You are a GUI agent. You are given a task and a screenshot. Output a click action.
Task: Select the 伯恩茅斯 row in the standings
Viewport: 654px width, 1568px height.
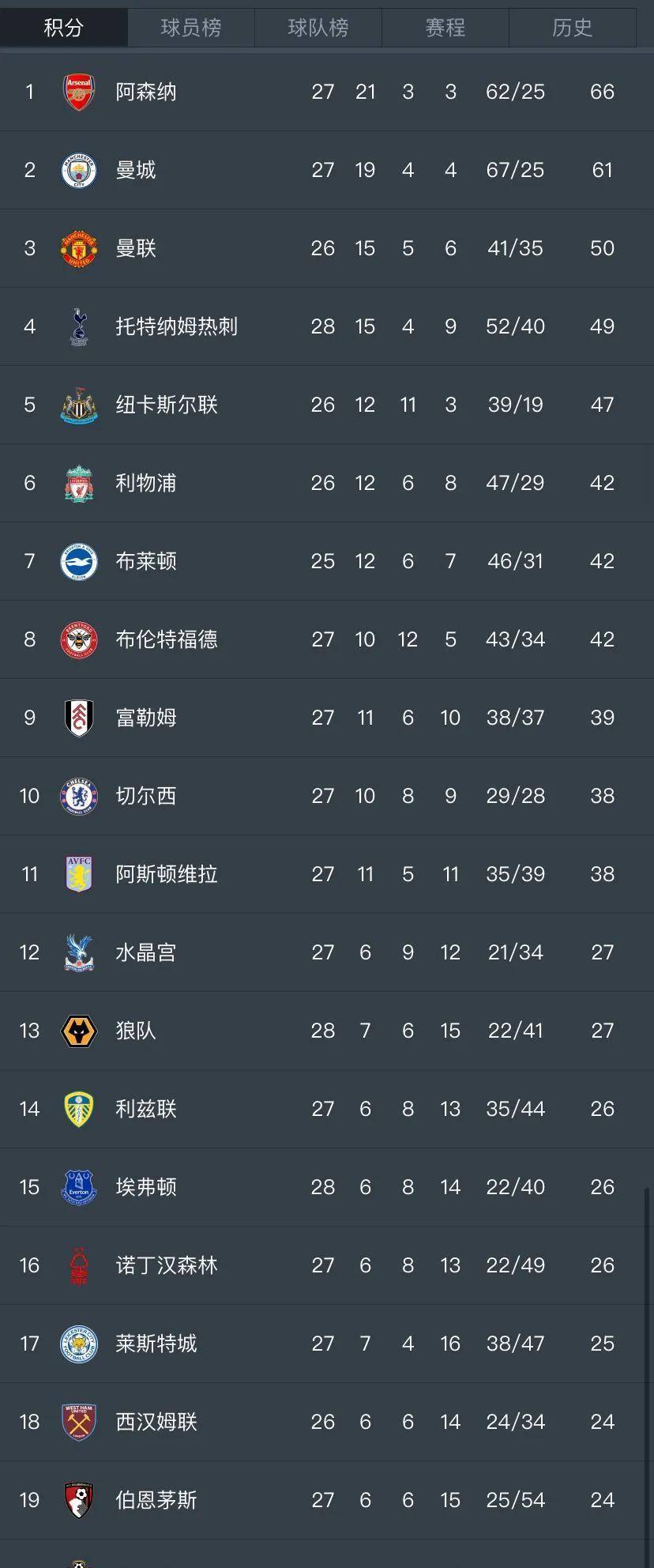(x=327, y=1500)
